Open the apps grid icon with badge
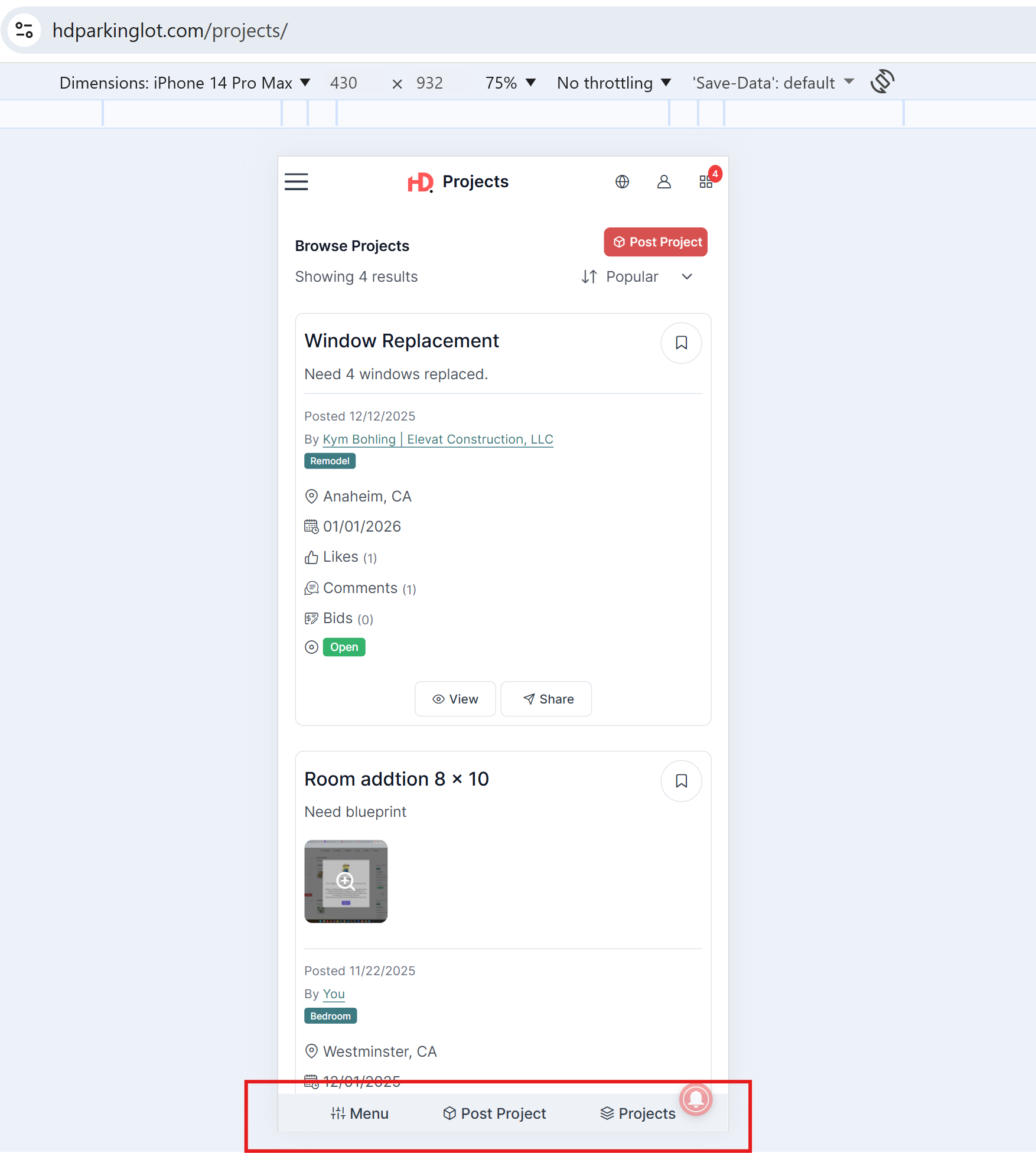 (706, 182)
